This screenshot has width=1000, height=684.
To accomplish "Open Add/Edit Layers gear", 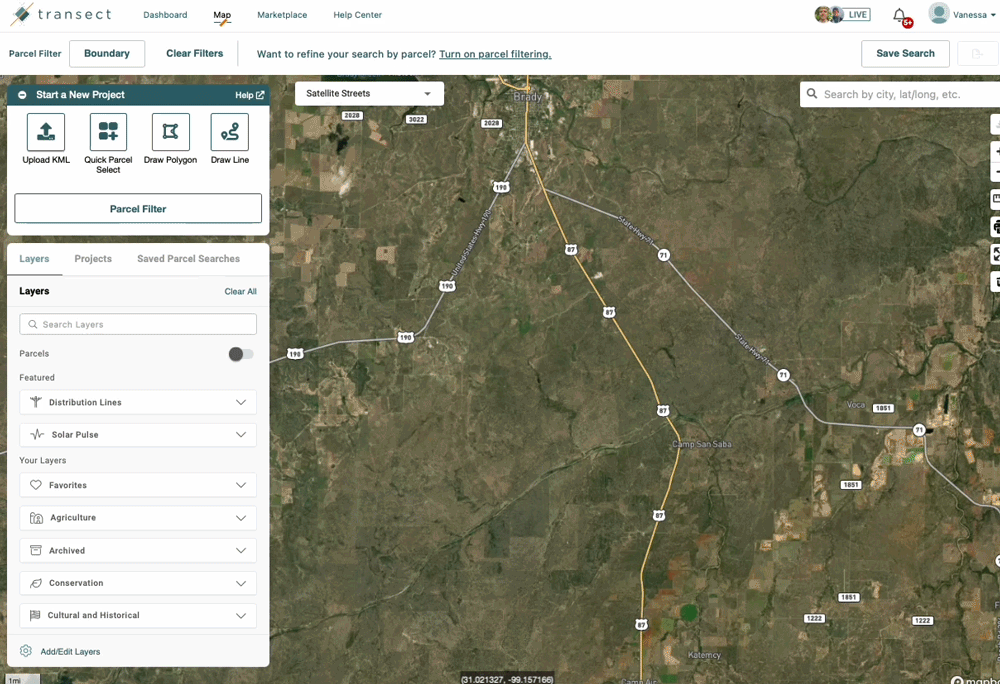I will click(26, 651).
